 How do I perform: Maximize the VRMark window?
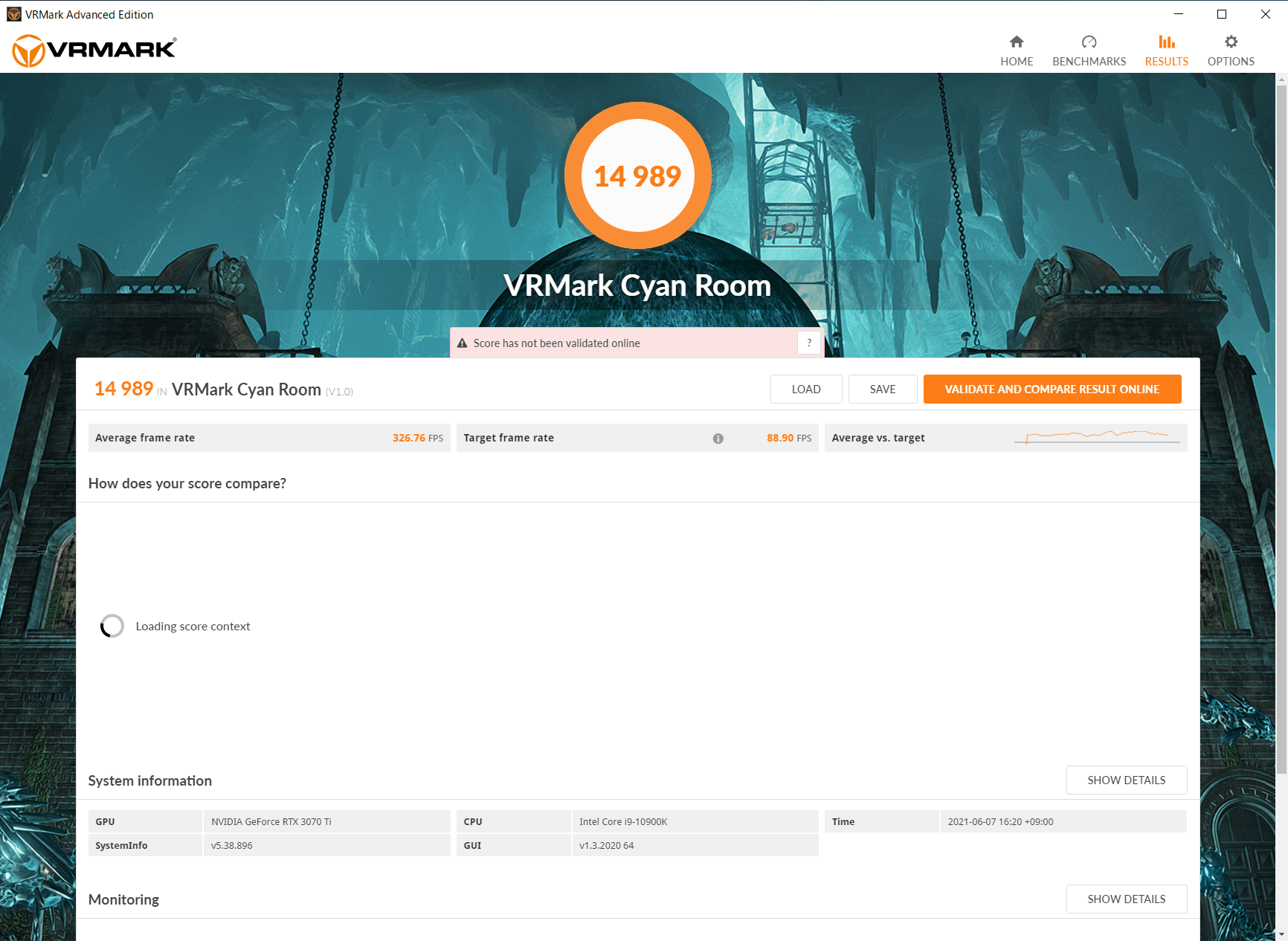click(x=1222, y=14)
